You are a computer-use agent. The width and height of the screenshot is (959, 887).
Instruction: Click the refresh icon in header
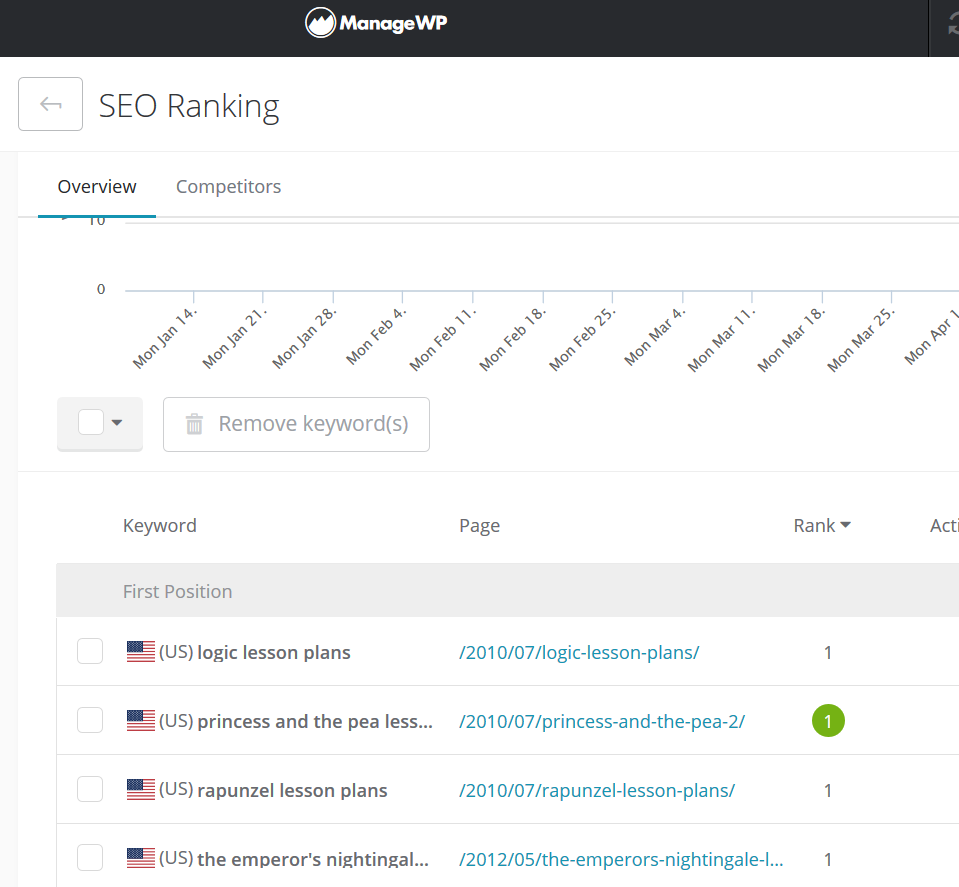click(x=952, y=25)
